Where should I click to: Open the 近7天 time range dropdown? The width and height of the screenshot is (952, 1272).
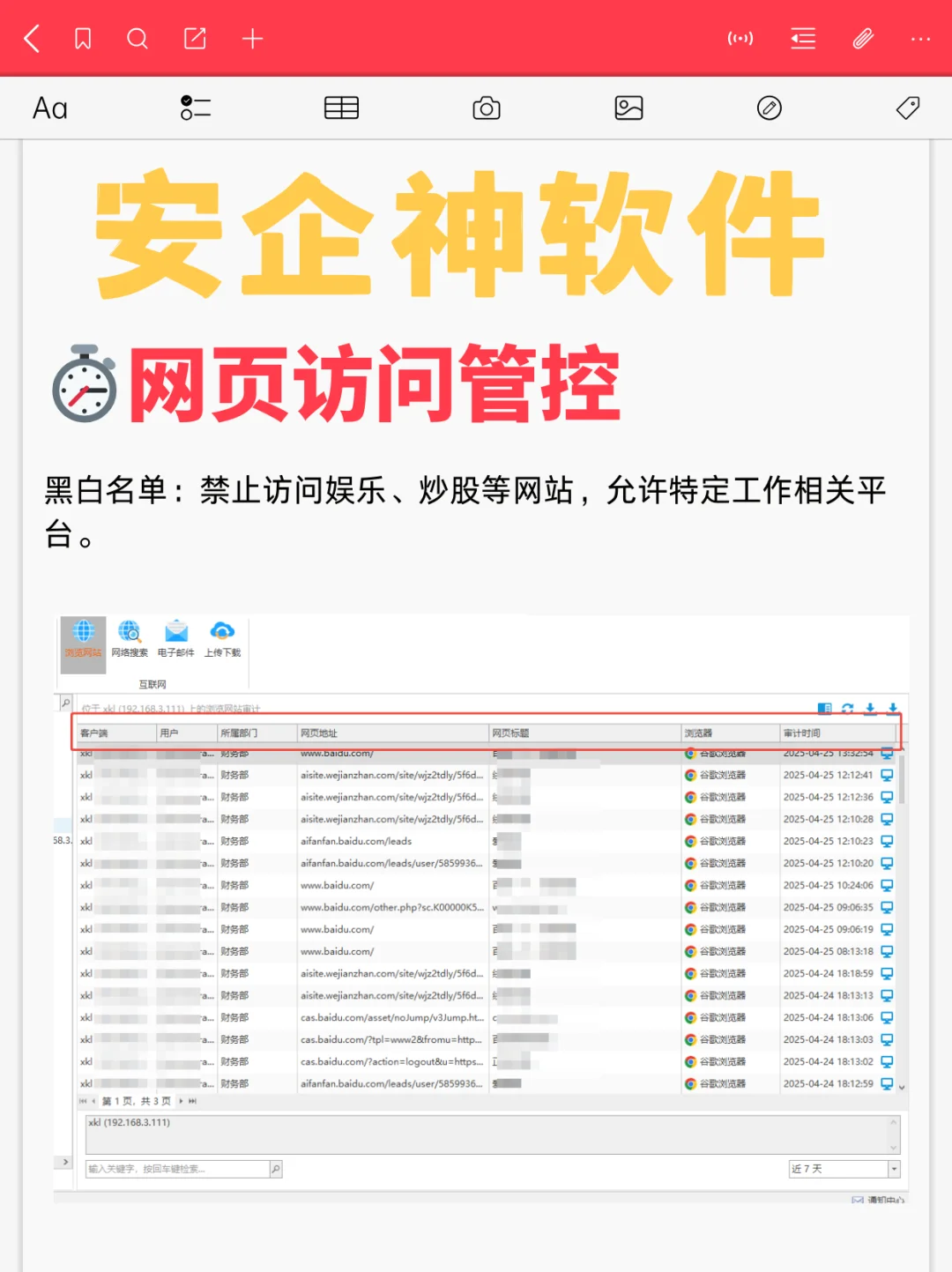coord(843,1168)
